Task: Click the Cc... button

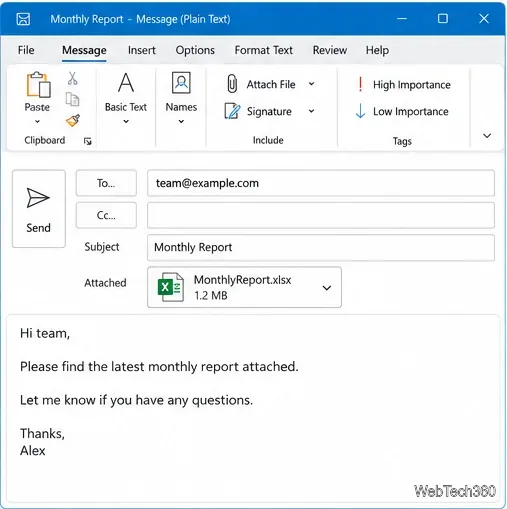Action: [x=106, y=215]
